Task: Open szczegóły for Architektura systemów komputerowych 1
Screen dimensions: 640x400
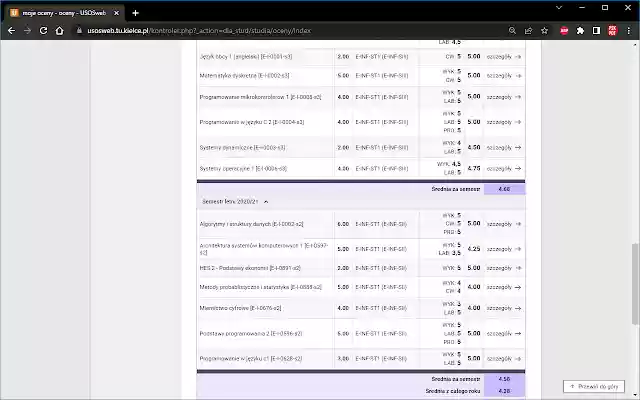Action: (504, 249)
